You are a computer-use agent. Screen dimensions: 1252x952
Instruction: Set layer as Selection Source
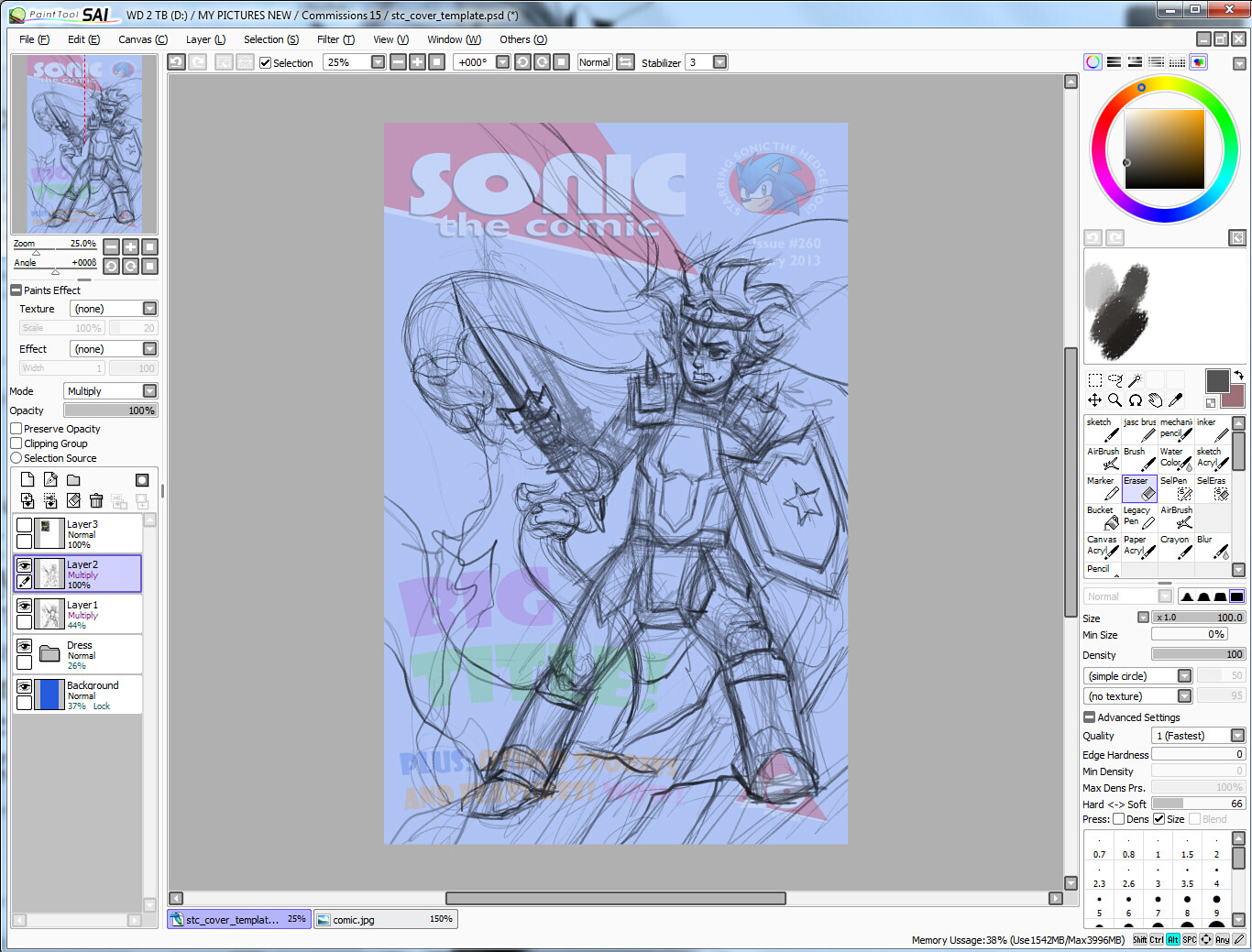pos(16,458)
